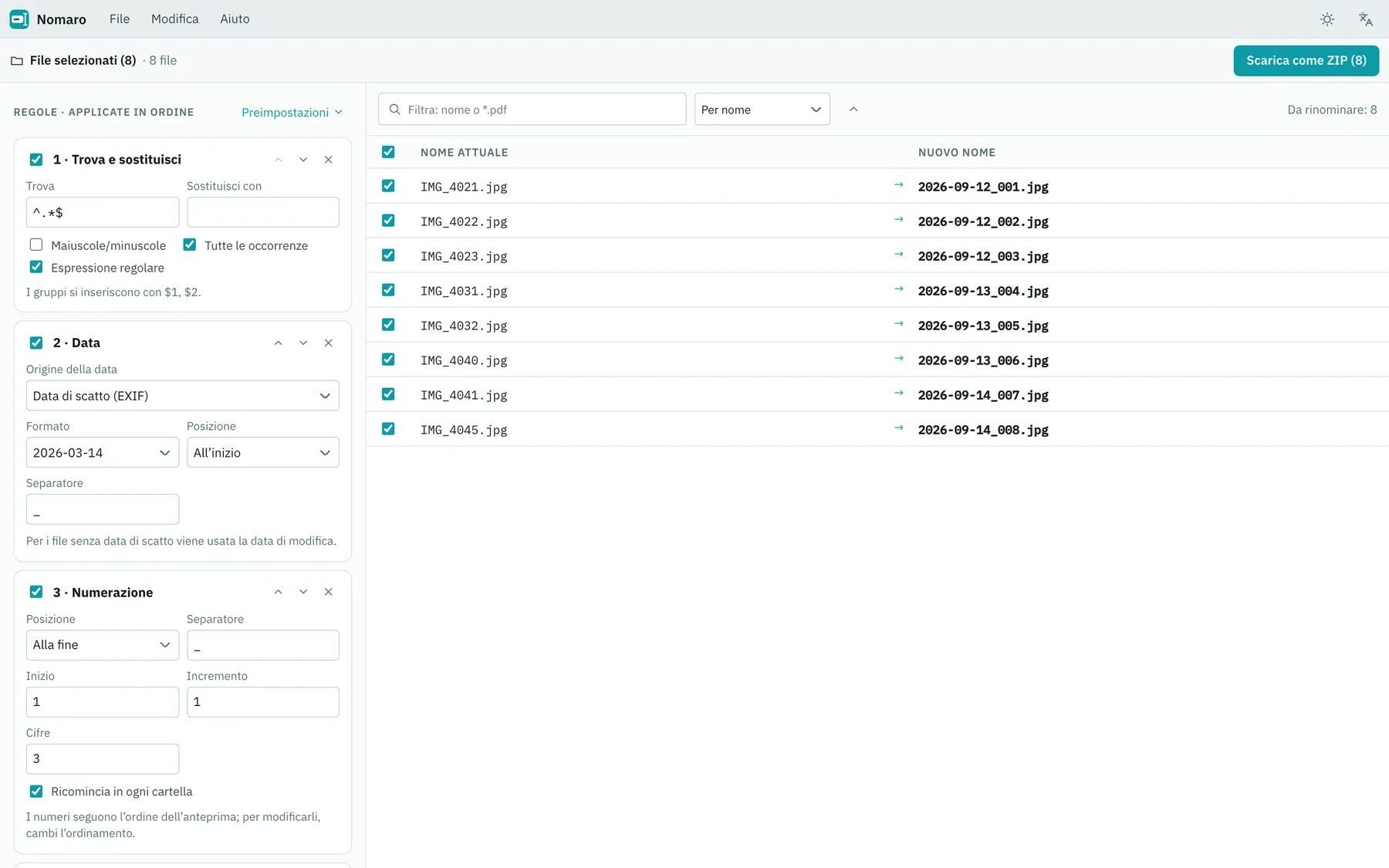The image size is (1389, 868).
Task: Enable Maiuscole/minuscole option
Action: (36, 245)
